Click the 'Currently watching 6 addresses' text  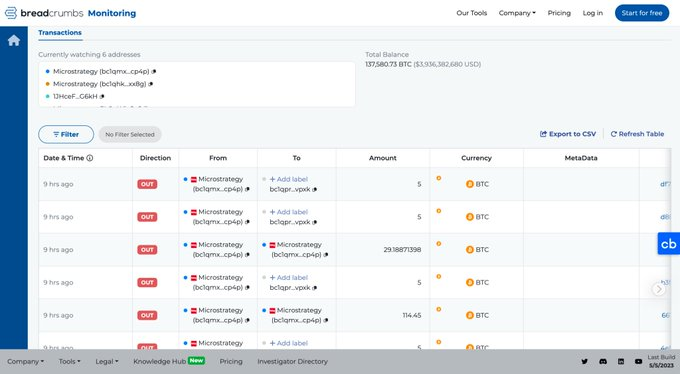[x=89, y=55]
